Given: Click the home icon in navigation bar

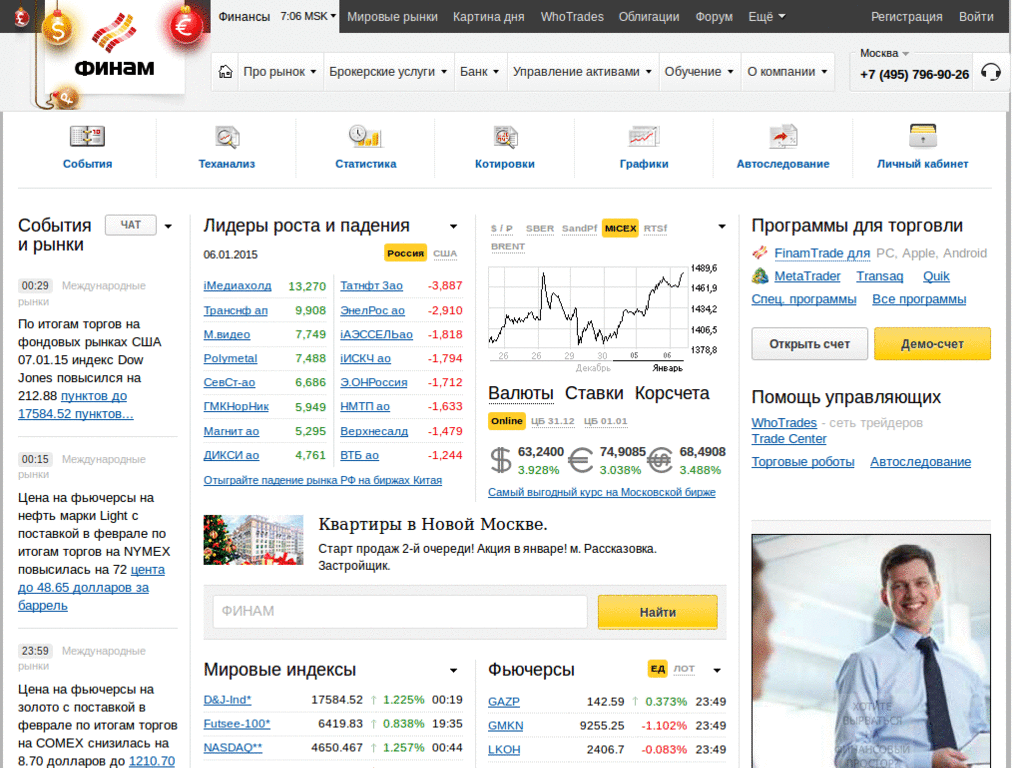Looking at the screenshot, I should tap(225, 72).
